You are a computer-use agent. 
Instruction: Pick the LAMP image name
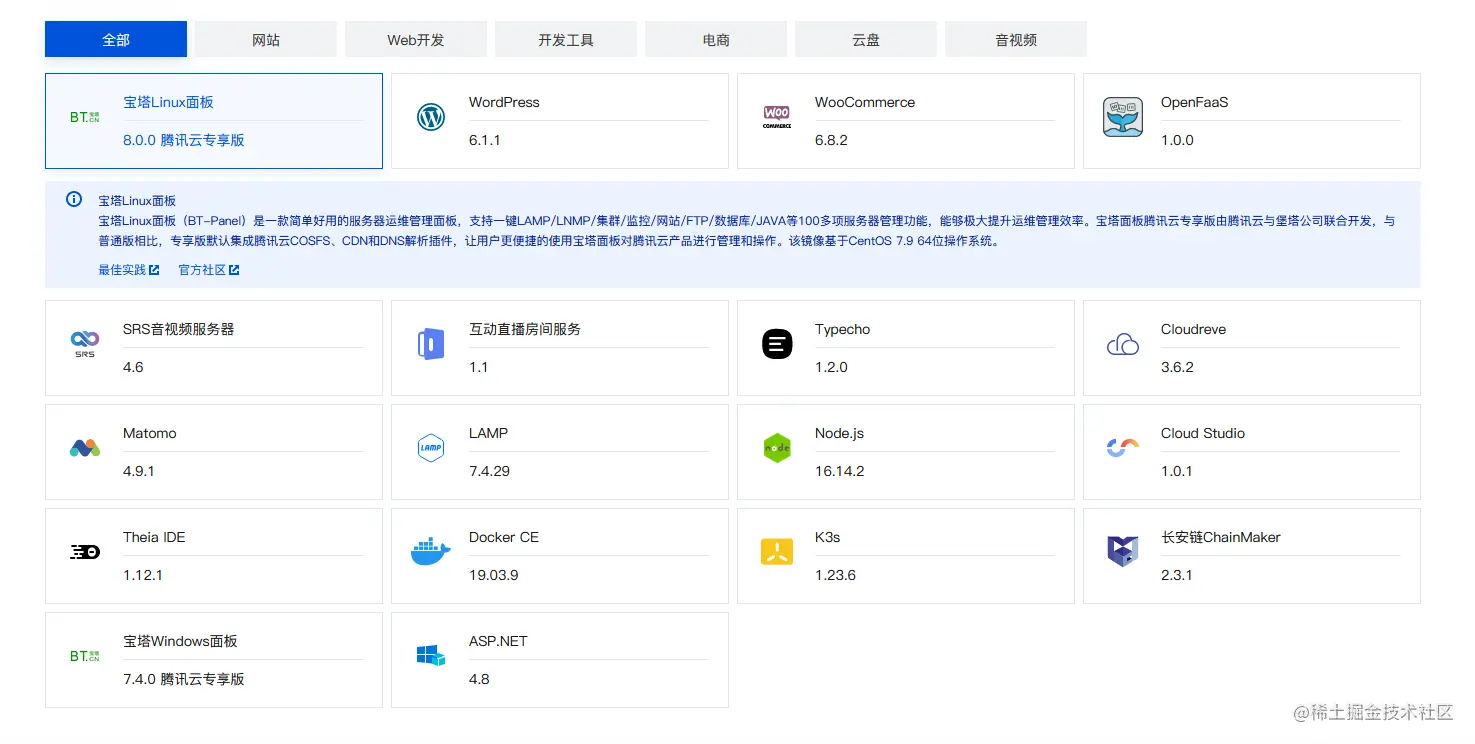(x=488, y=433)
